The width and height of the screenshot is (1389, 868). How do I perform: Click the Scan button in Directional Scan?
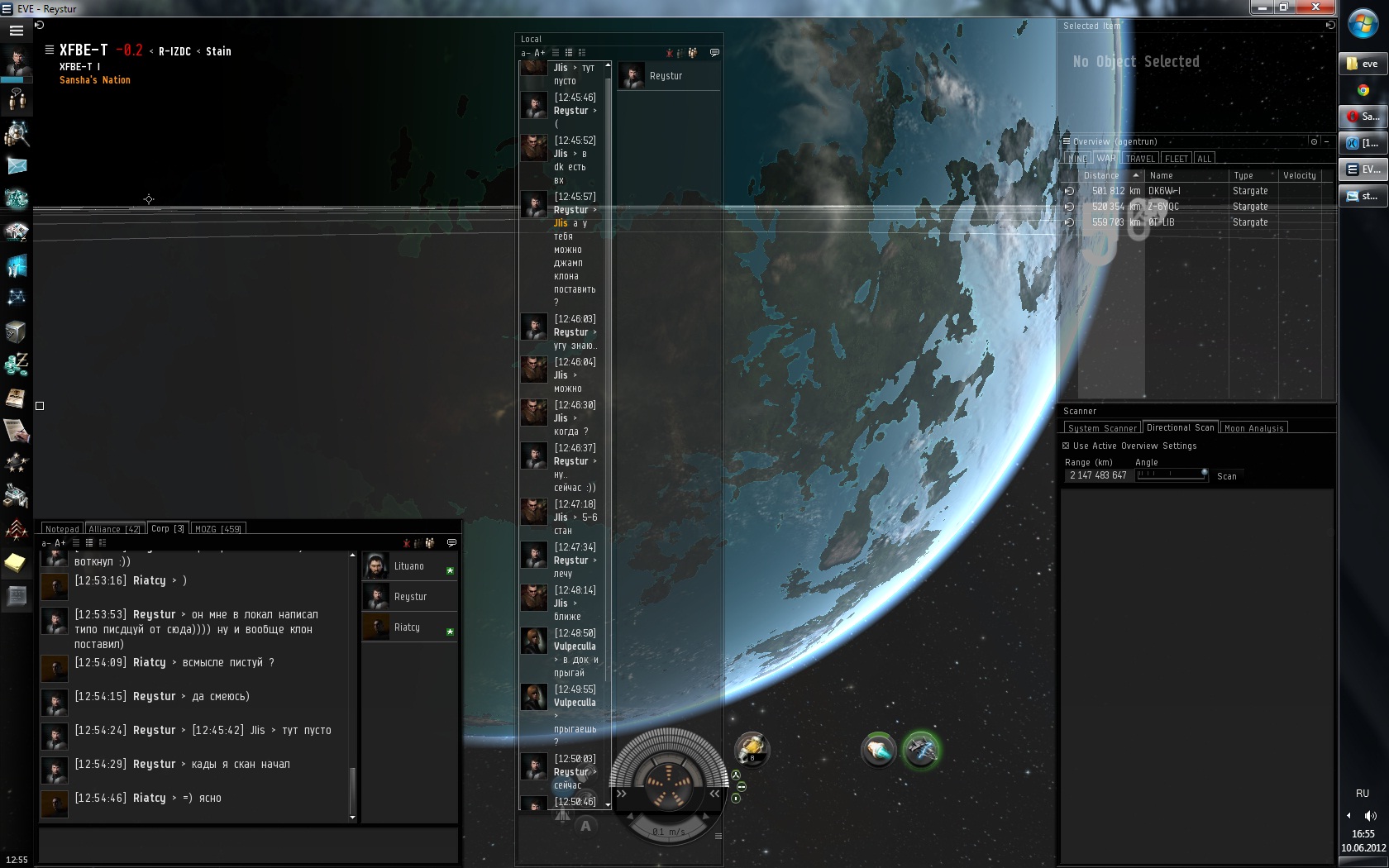1227,476
